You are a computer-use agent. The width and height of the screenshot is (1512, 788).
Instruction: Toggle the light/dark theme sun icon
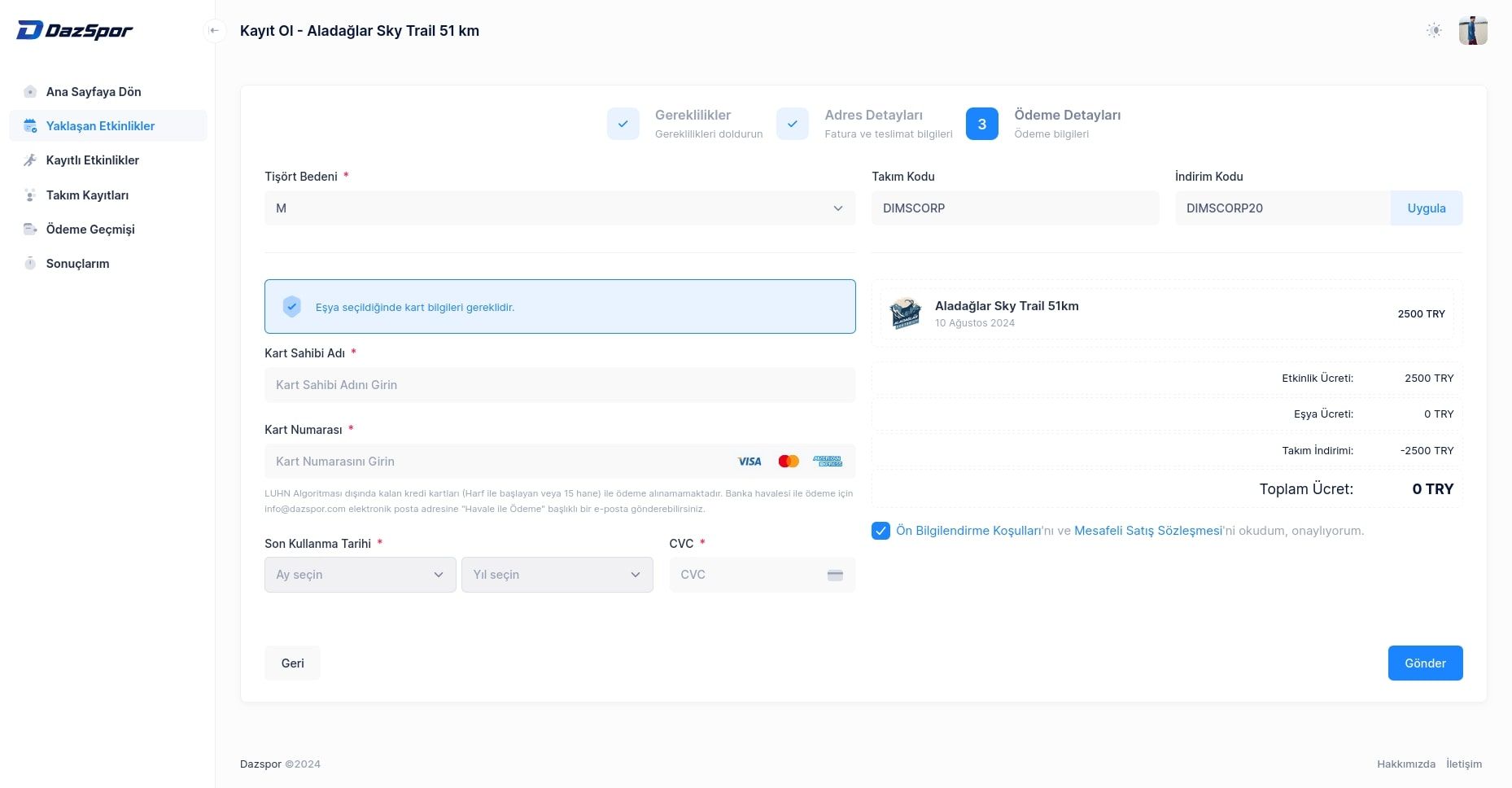point(1434,31)
